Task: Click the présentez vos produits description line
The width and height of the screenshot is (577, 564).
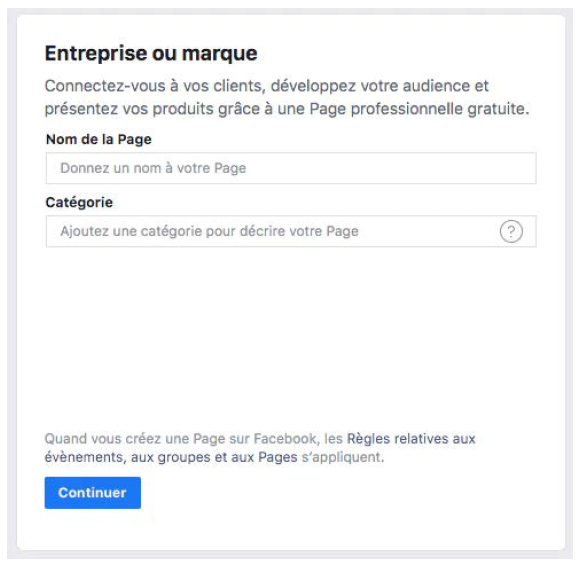Action: click(287, 109)
